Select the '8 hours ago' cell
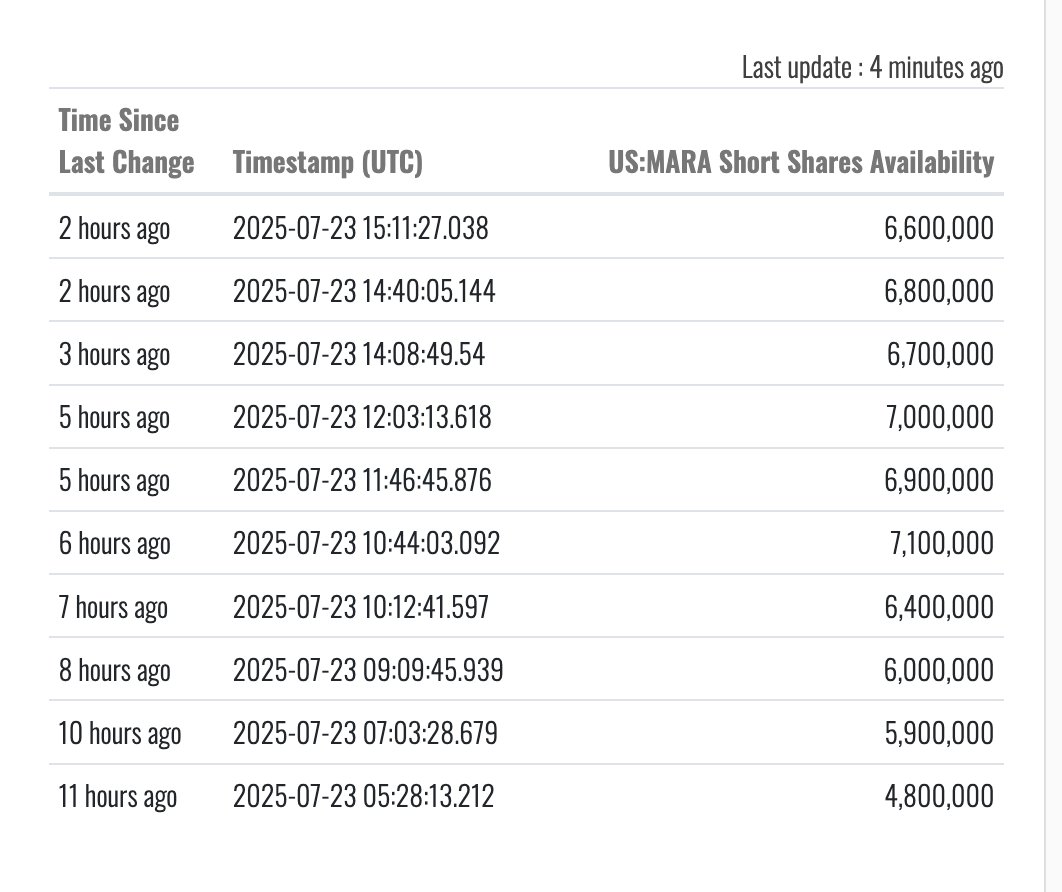 (114, 671)
